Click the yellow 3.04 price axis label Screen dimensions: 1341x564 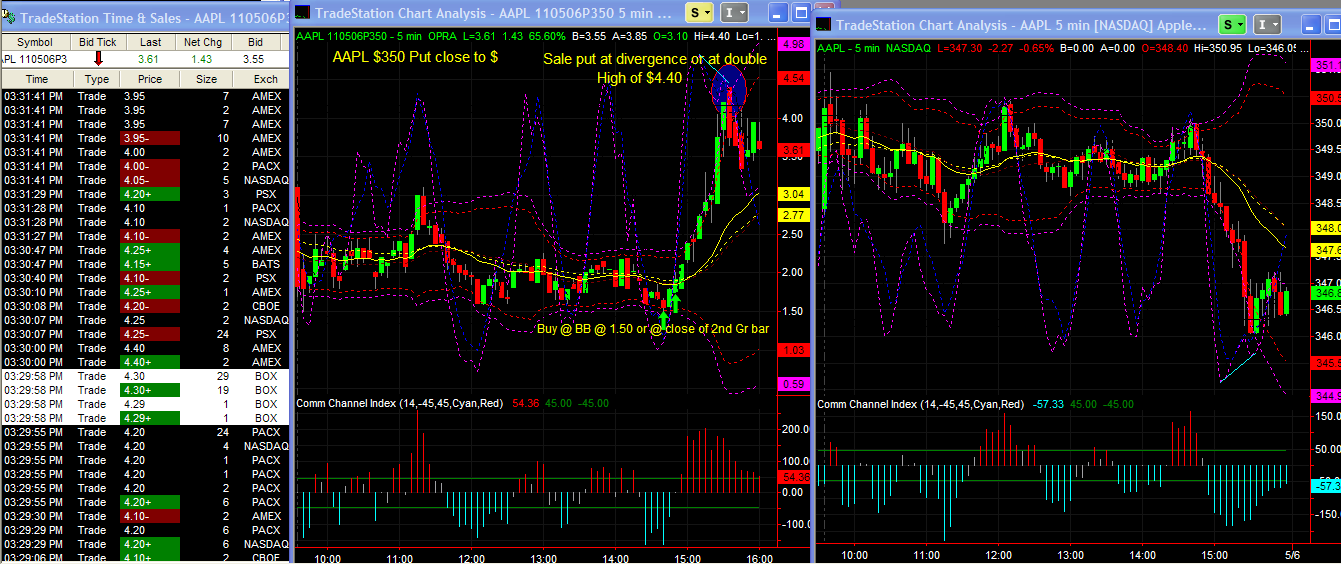(795, 194)
